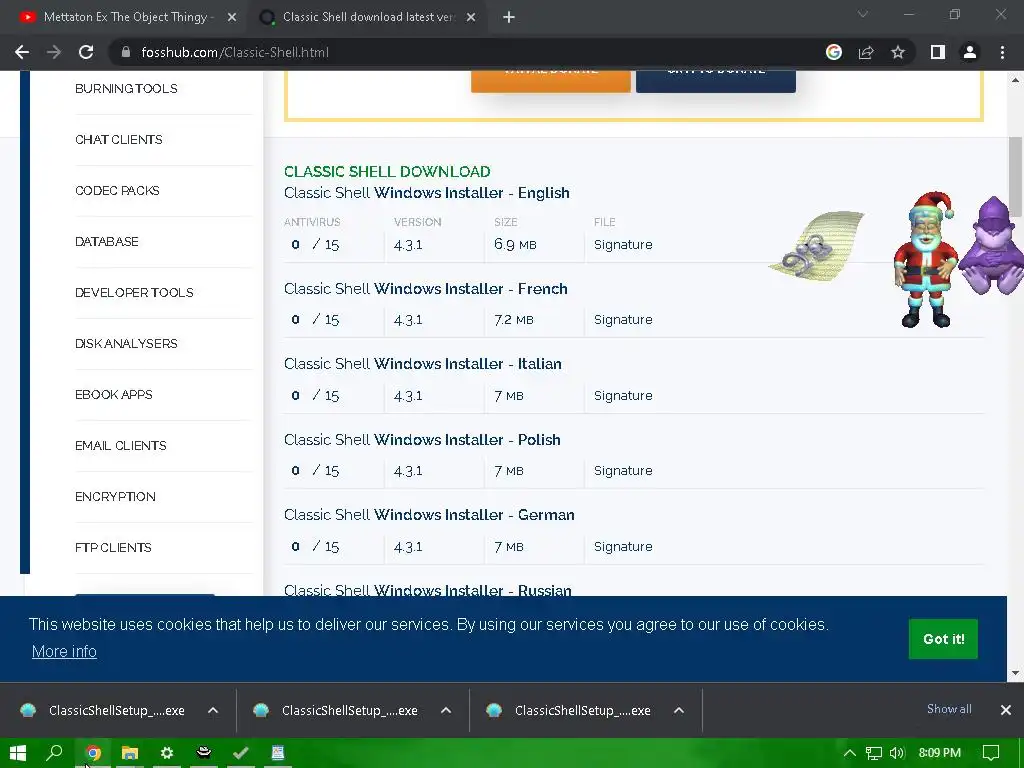The height and width of the screenshot is (768, 1024).
Task: Download Classic Shell Windows Installer - Russian
Action: (x=428, y=589)
